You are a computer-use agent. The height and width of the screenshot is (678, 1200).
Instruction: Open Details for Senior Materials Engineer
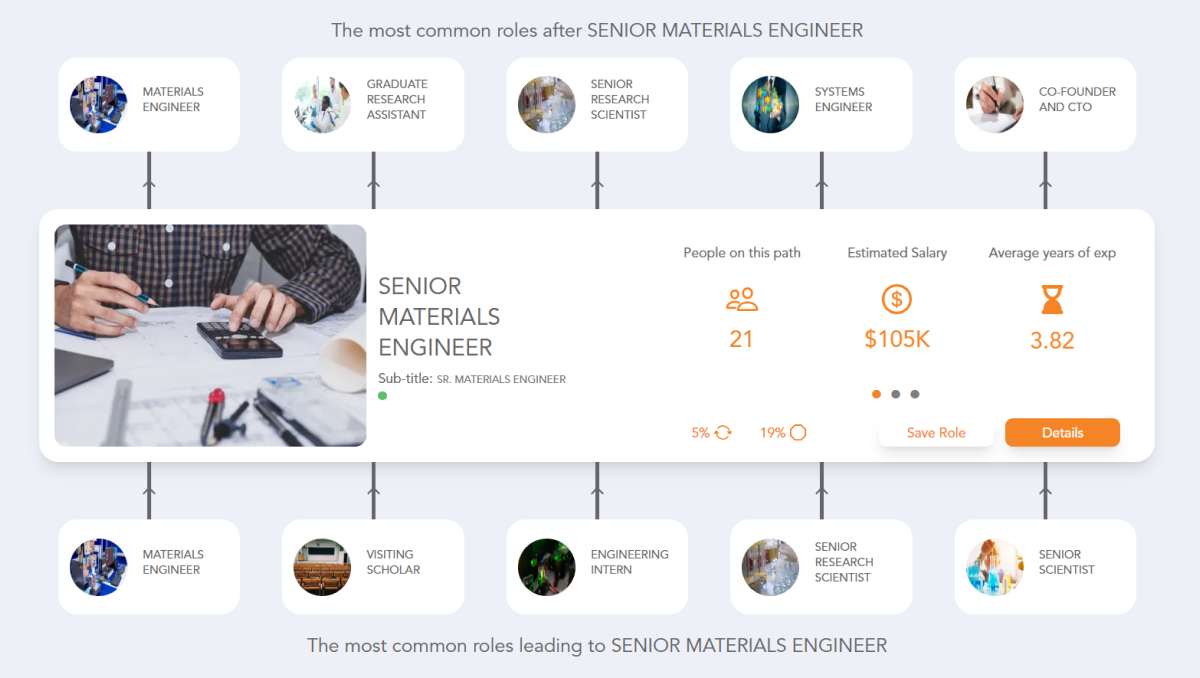(1062, 432)
